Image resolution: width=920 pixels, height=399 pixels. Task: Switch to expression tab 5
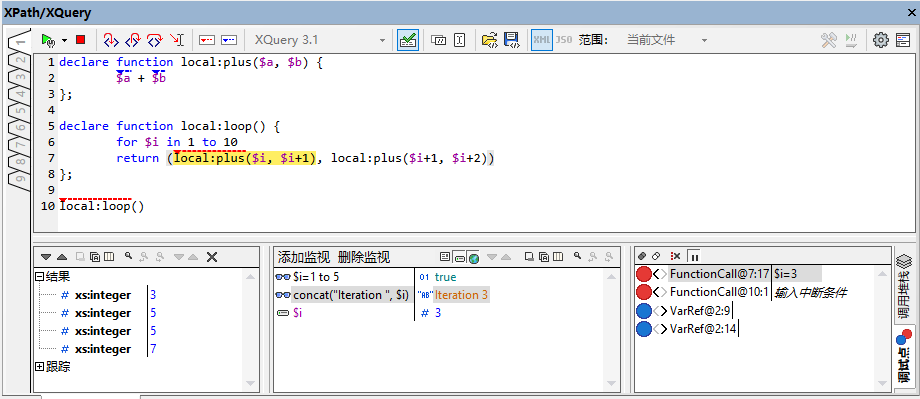[x=20, y=111]
